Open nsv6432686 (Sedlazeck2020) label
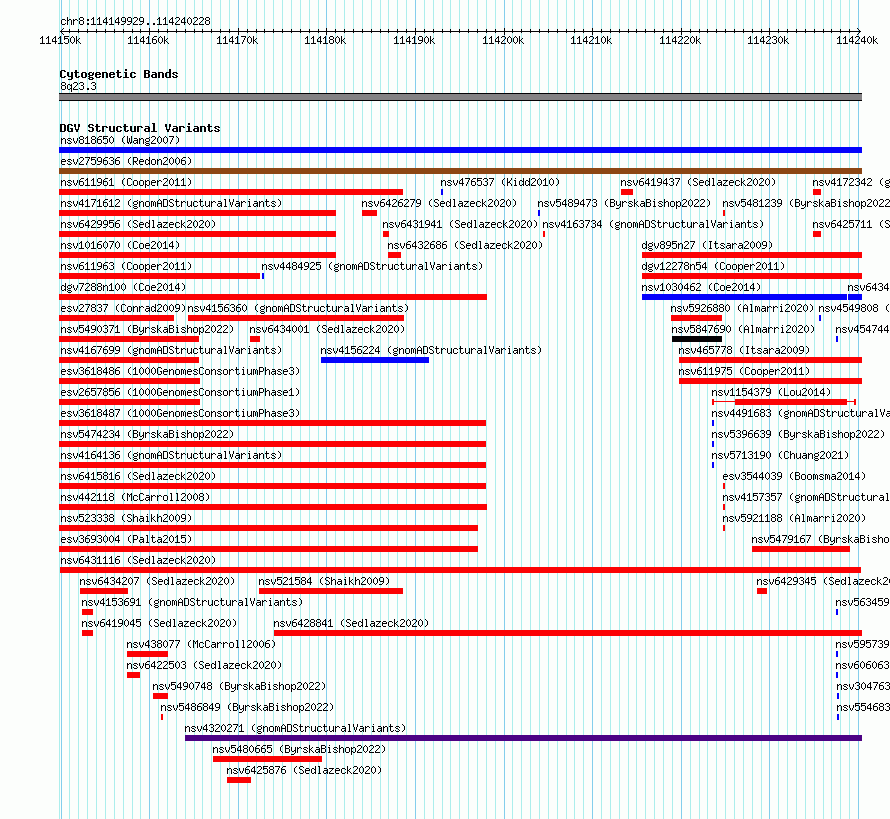Screen dimensions: 890x819 point(465,245)
